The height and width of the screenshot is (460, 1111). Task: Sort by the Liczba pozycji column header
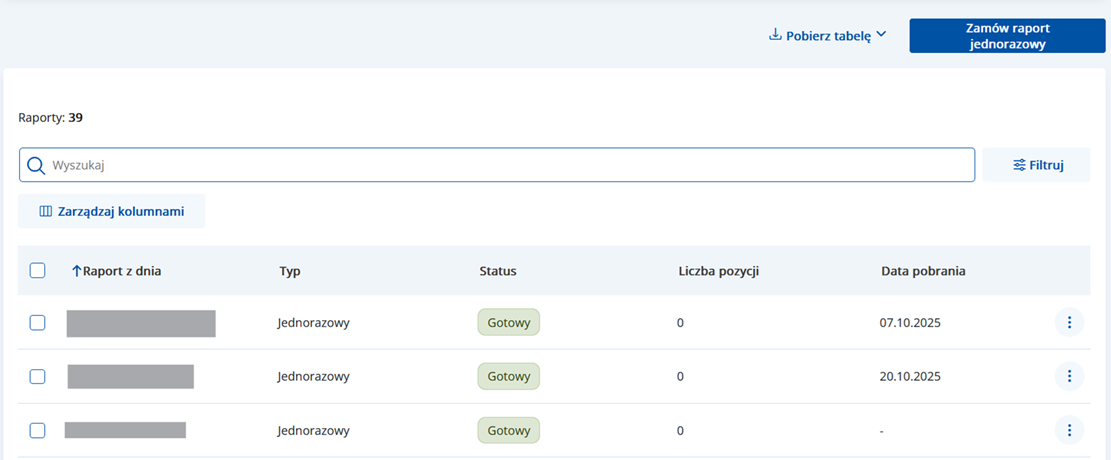pyautogui.click(x=718, y=270)
